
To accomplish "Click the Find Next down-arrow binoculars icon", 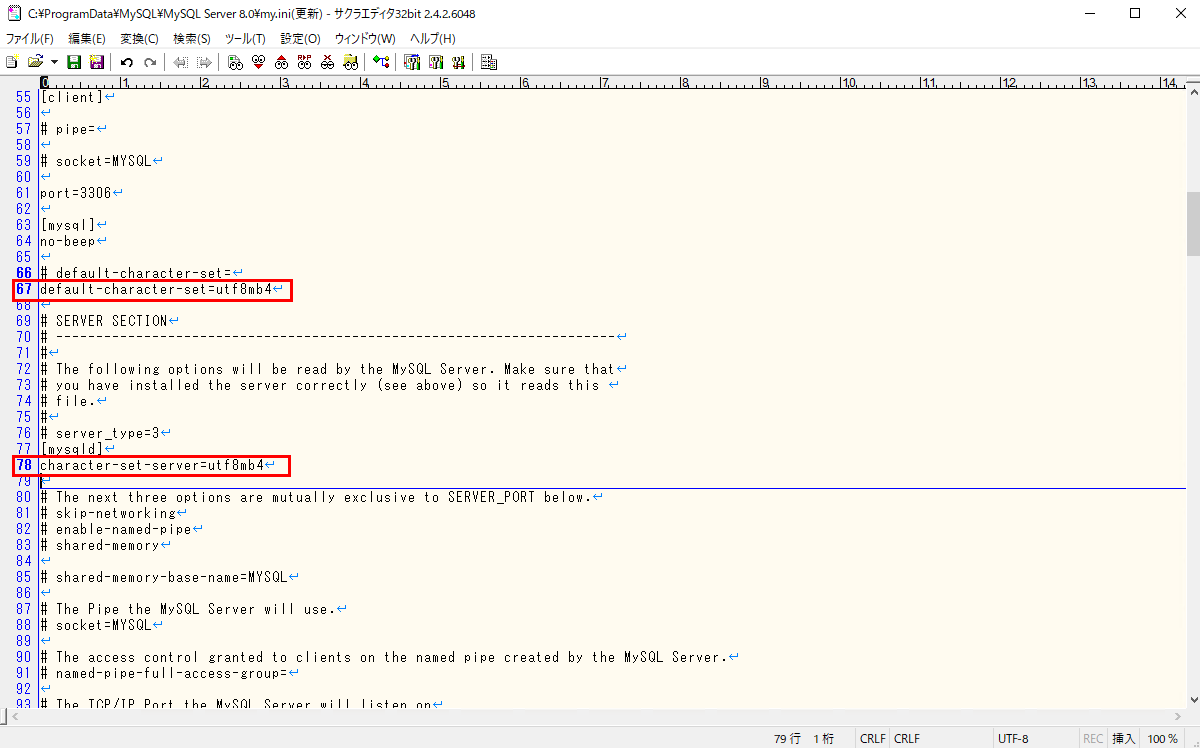I will pyautogui.click(x=259, y=62).
